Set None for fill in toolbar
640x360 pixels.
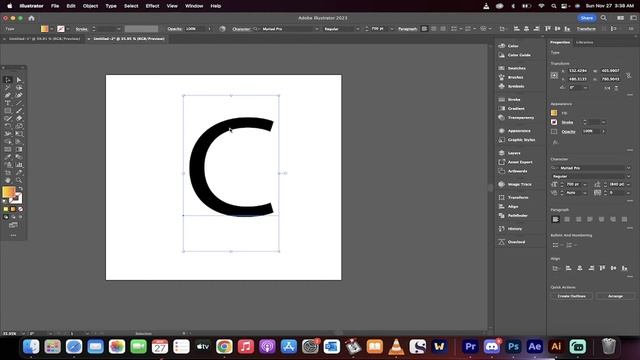pyautogui.click(x=20, y=209)
